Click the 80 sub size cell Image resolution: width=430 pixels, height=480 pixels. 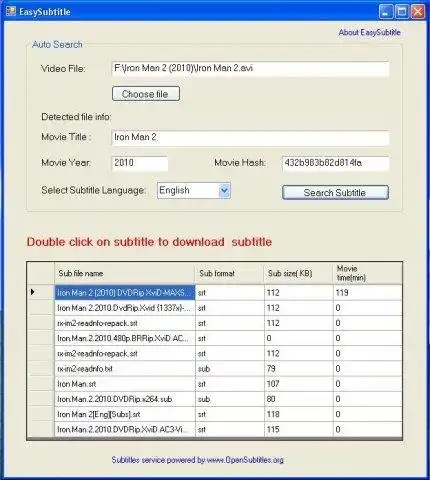pos(299,399)
